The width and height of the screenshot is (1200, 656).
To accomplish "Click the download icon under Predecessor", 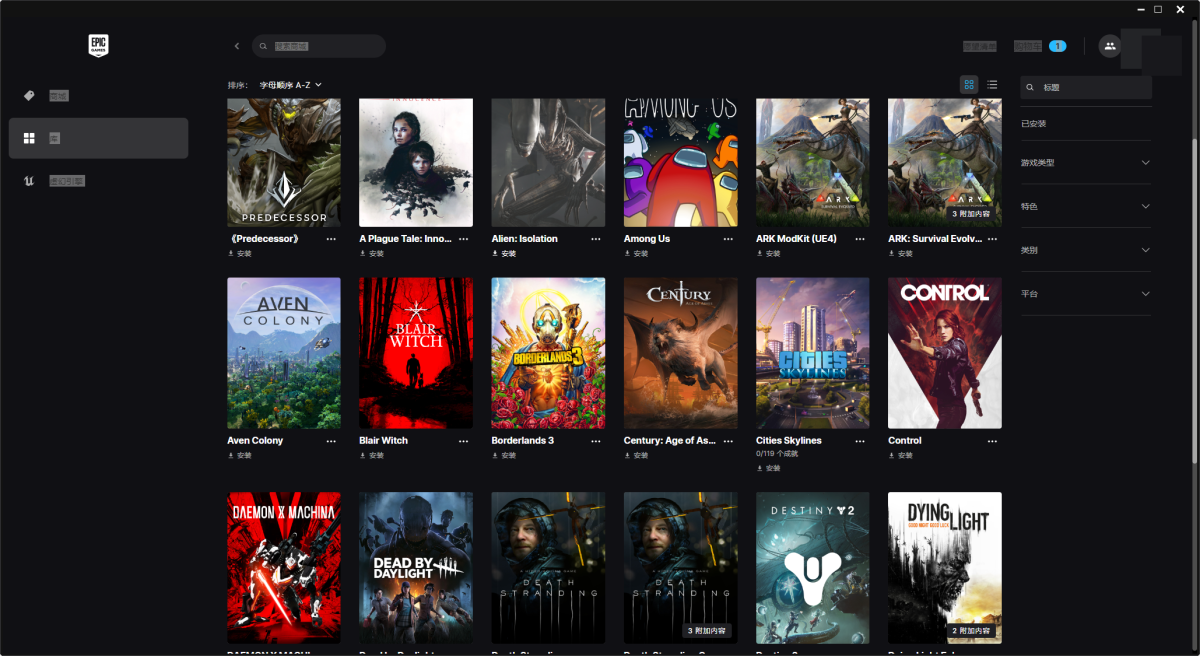I will [x=231, y=254].
